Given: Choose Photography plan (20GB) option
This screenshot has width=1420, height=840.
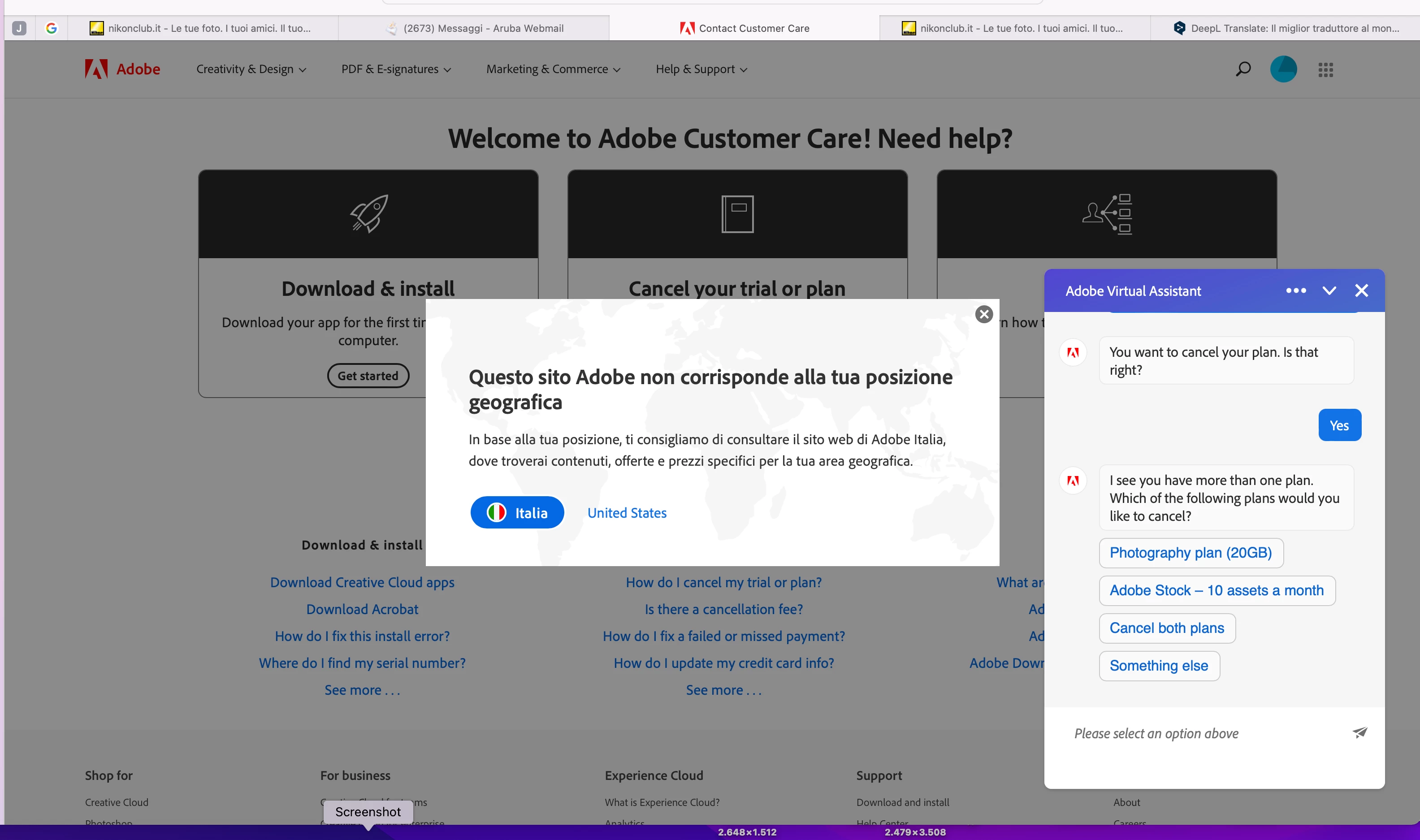Looking at the screenshot, I should 1190,552.
